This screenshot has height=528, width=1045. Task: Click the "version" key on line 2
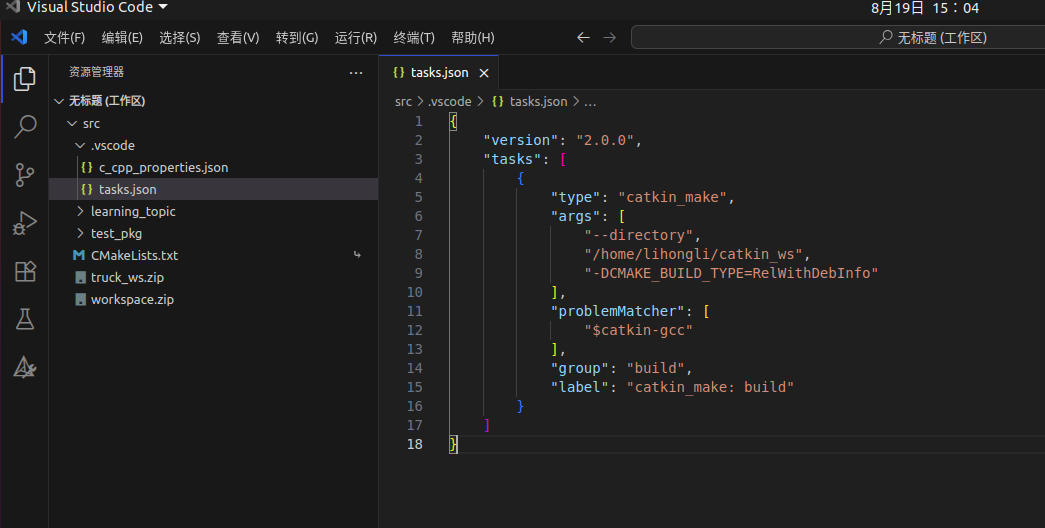521,140
